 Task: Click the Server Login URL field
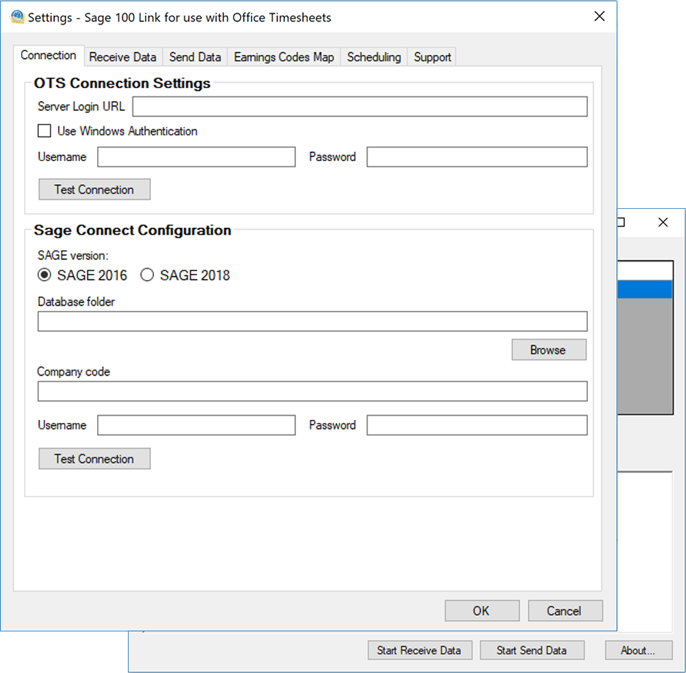point(359,107)
